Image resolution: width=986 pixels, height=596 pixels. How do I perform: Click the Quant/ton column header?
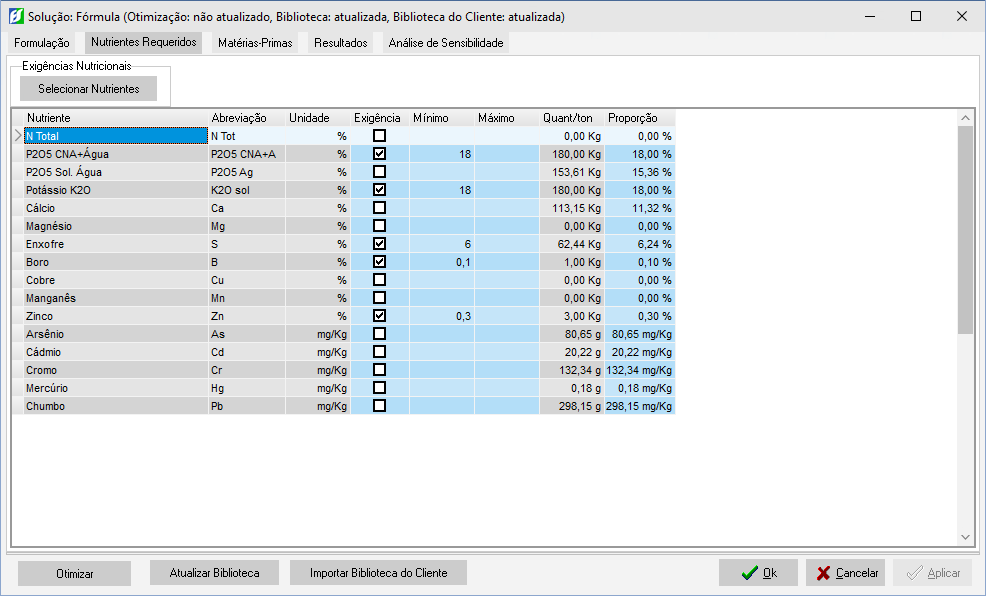572,118
